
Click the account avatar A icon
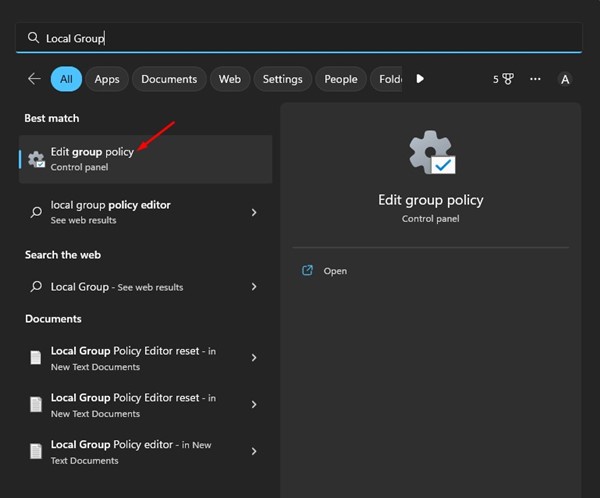tap(565, 79)
